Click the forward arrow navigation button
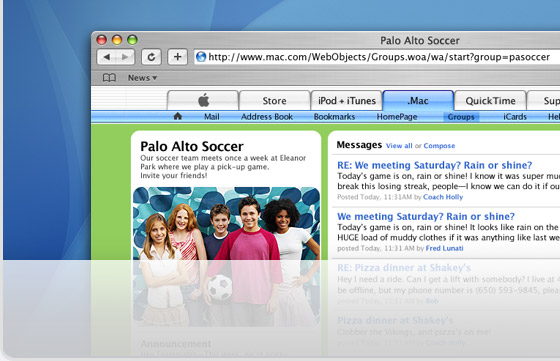Viewport: 560px width, 361px height. point(125,57)
